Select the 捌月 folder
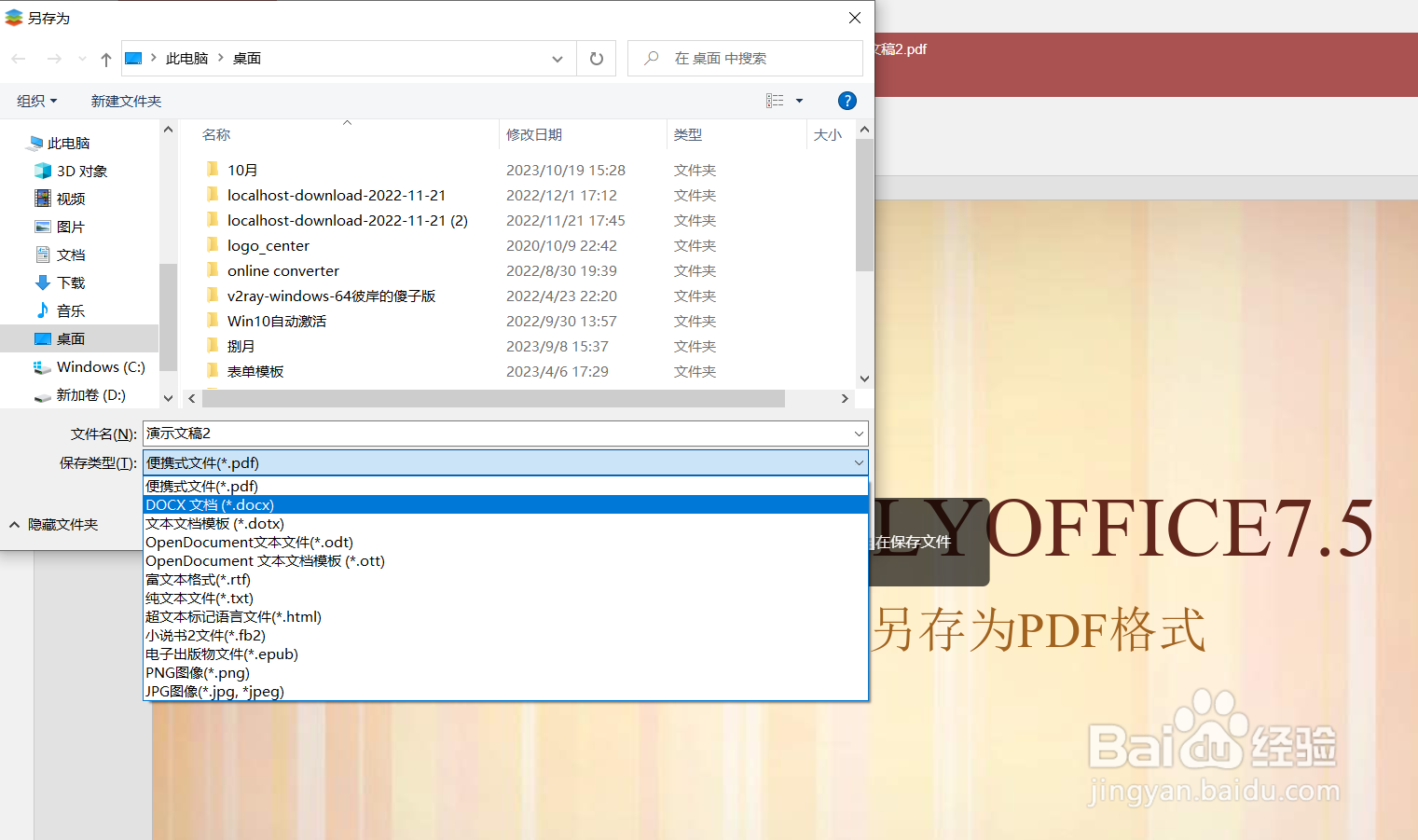Viewport: 1418px width, 840px height. tap(241, 346)
